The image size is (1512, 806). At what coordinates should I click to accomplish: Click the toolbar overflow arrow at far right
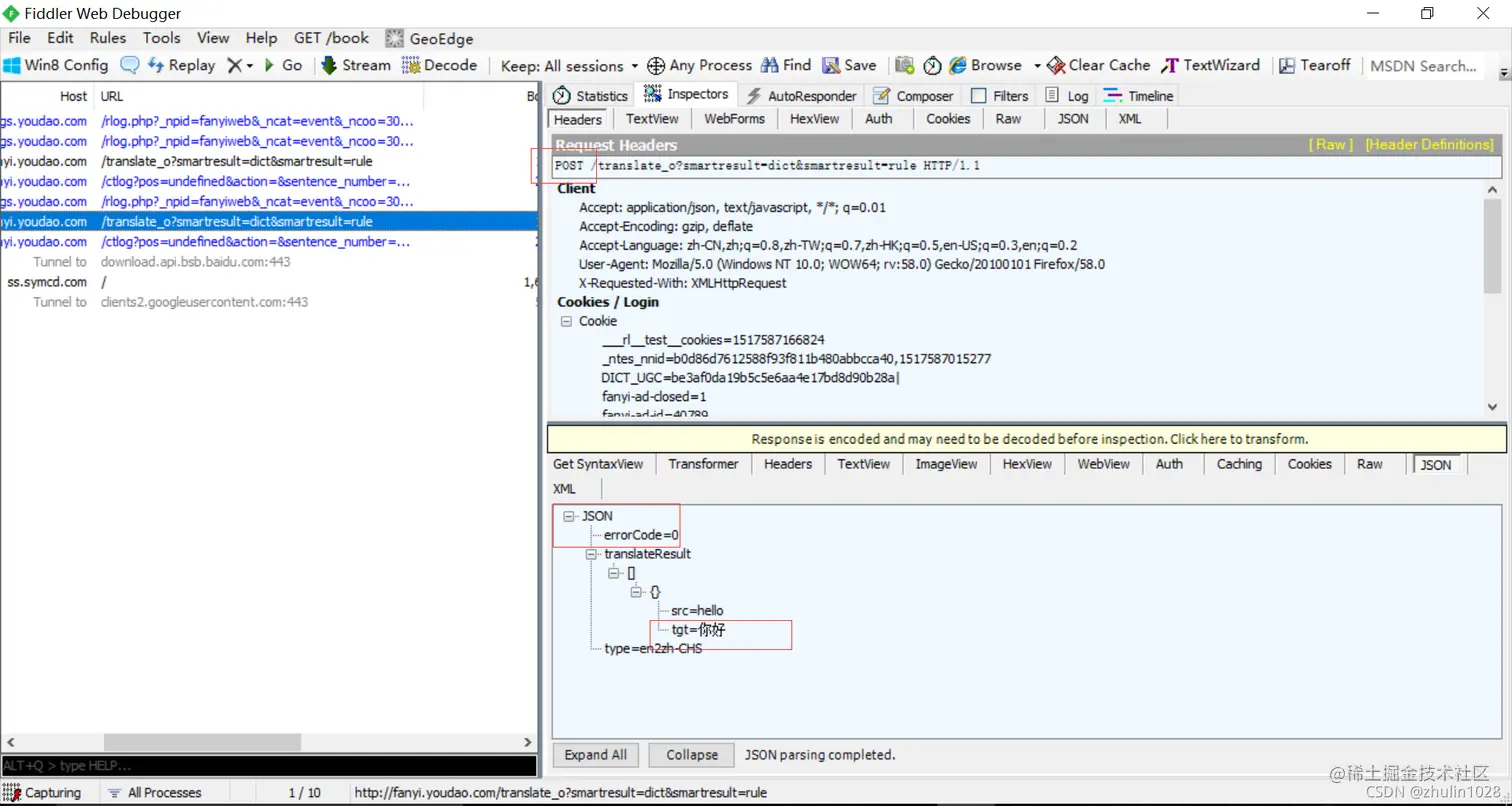1504,74
